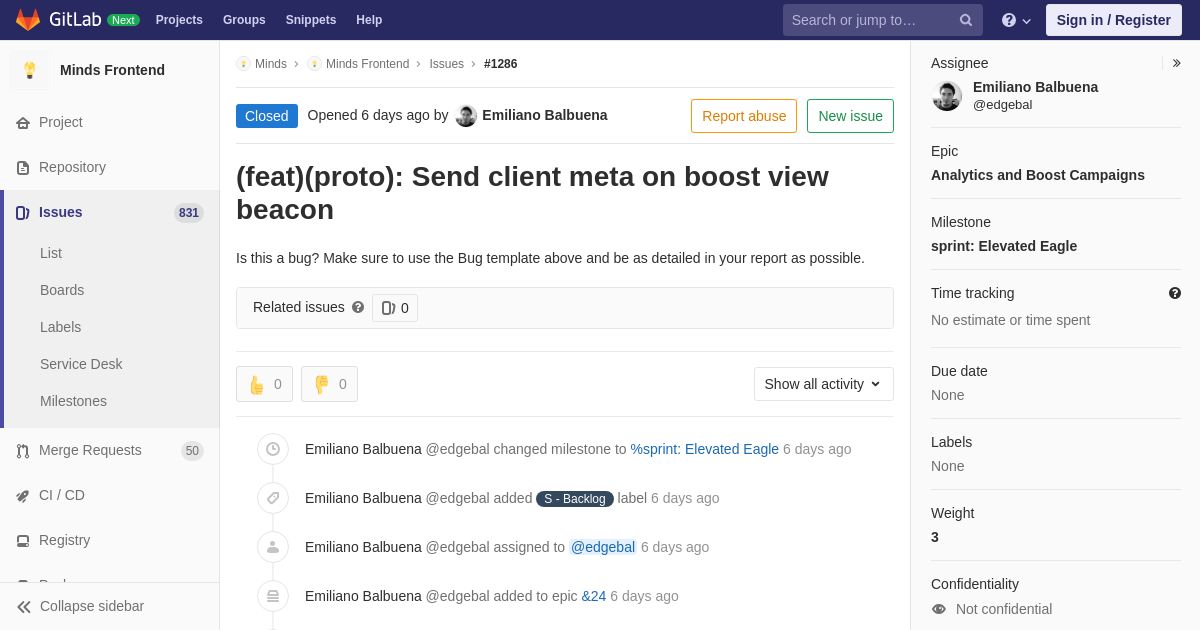Open the Issues breadcrumb link
Screen dimensions: 1200x630
tap(446, 64)
